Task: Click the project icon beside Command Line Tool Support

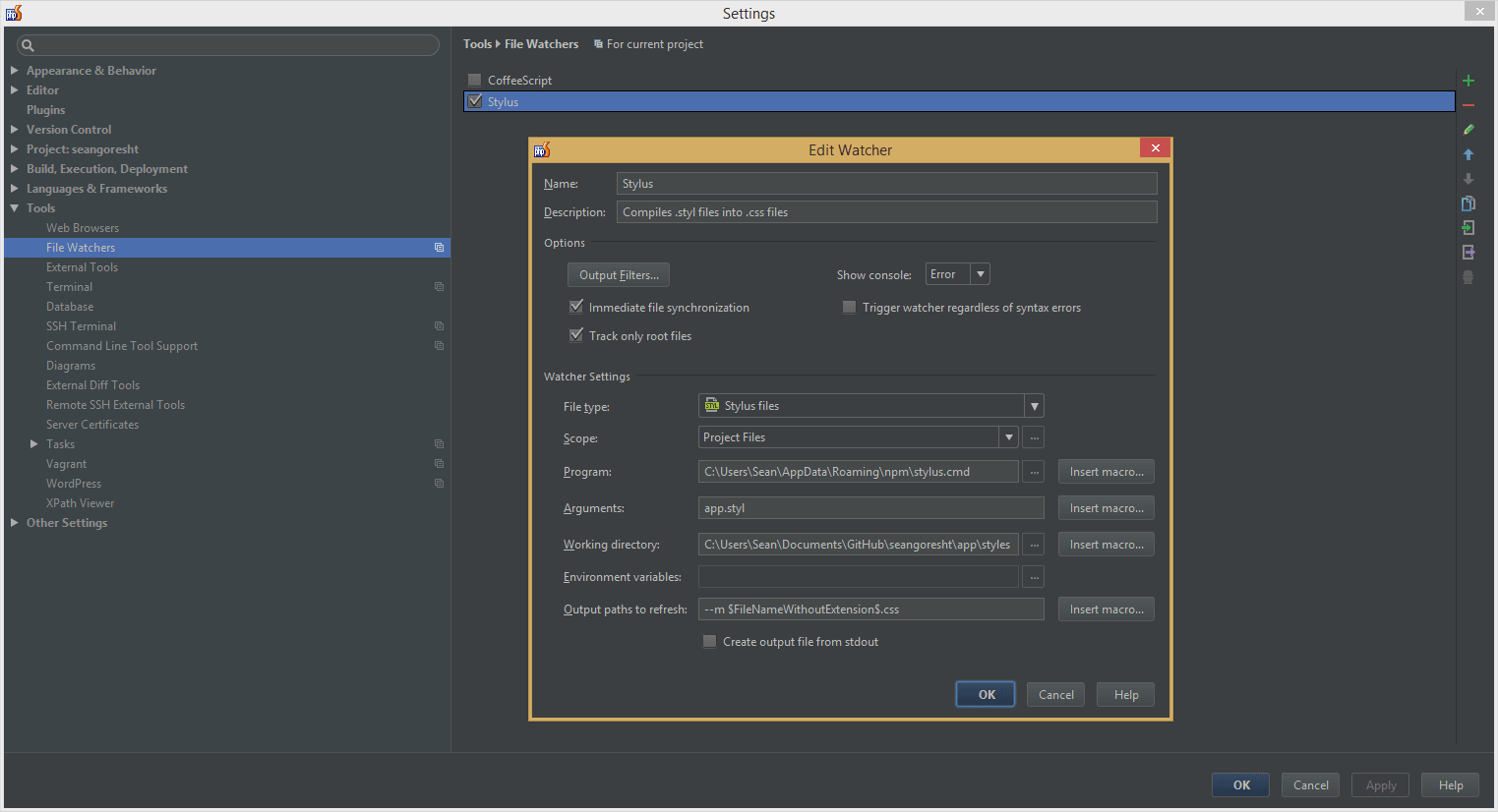Action: coord(439,346)
